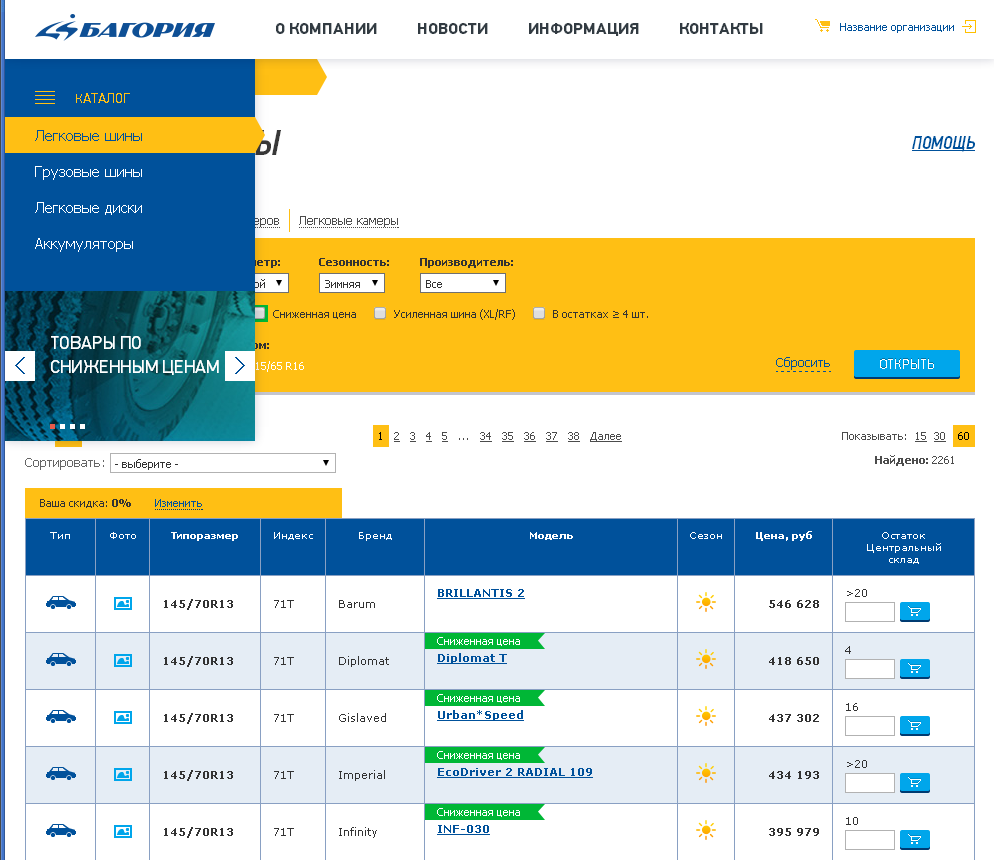Open Diplomat T model link
994x860 pixels.
[x=472, y=658]
